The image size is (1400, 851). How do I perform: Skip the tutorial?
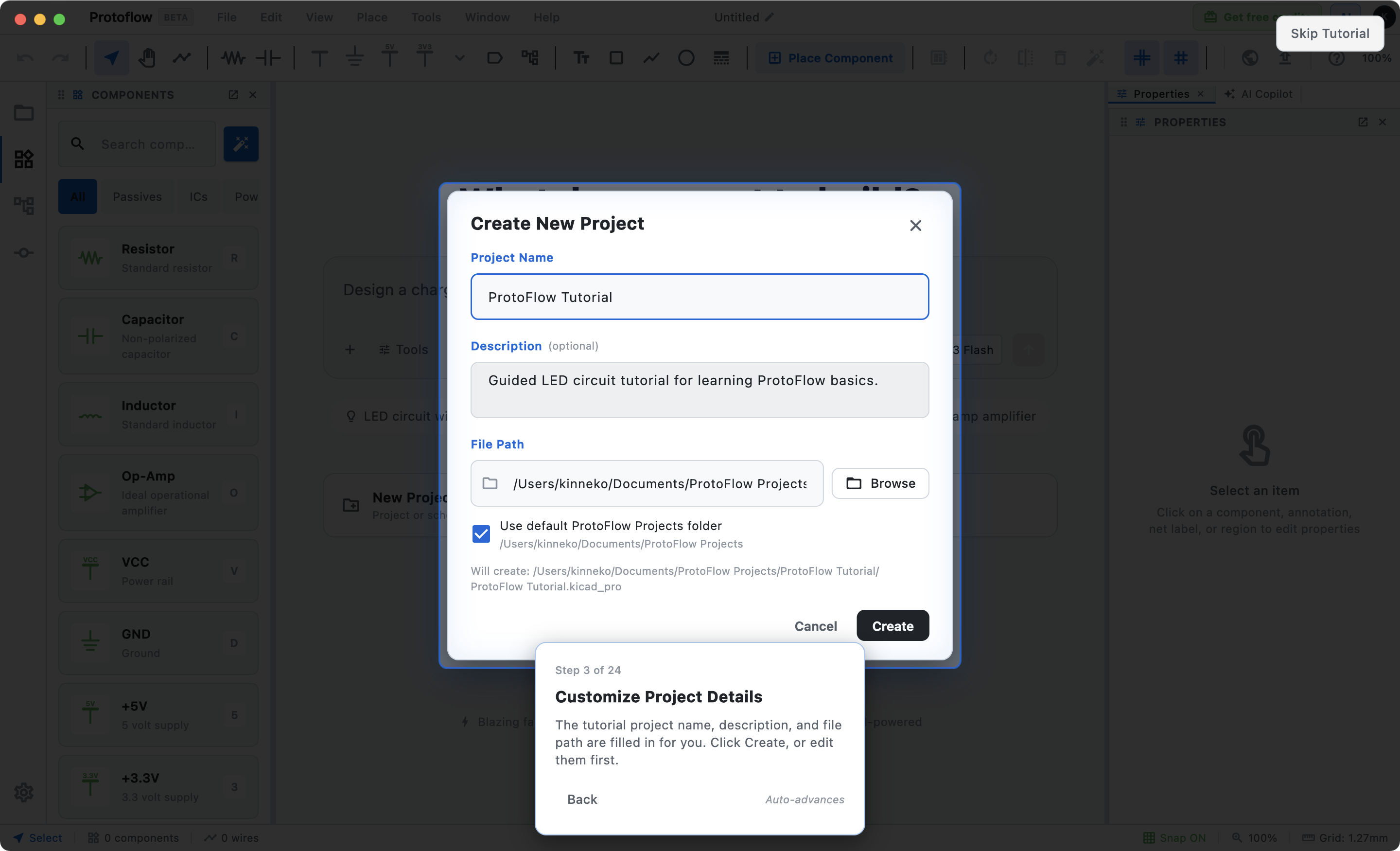[x=1330, y=34]
